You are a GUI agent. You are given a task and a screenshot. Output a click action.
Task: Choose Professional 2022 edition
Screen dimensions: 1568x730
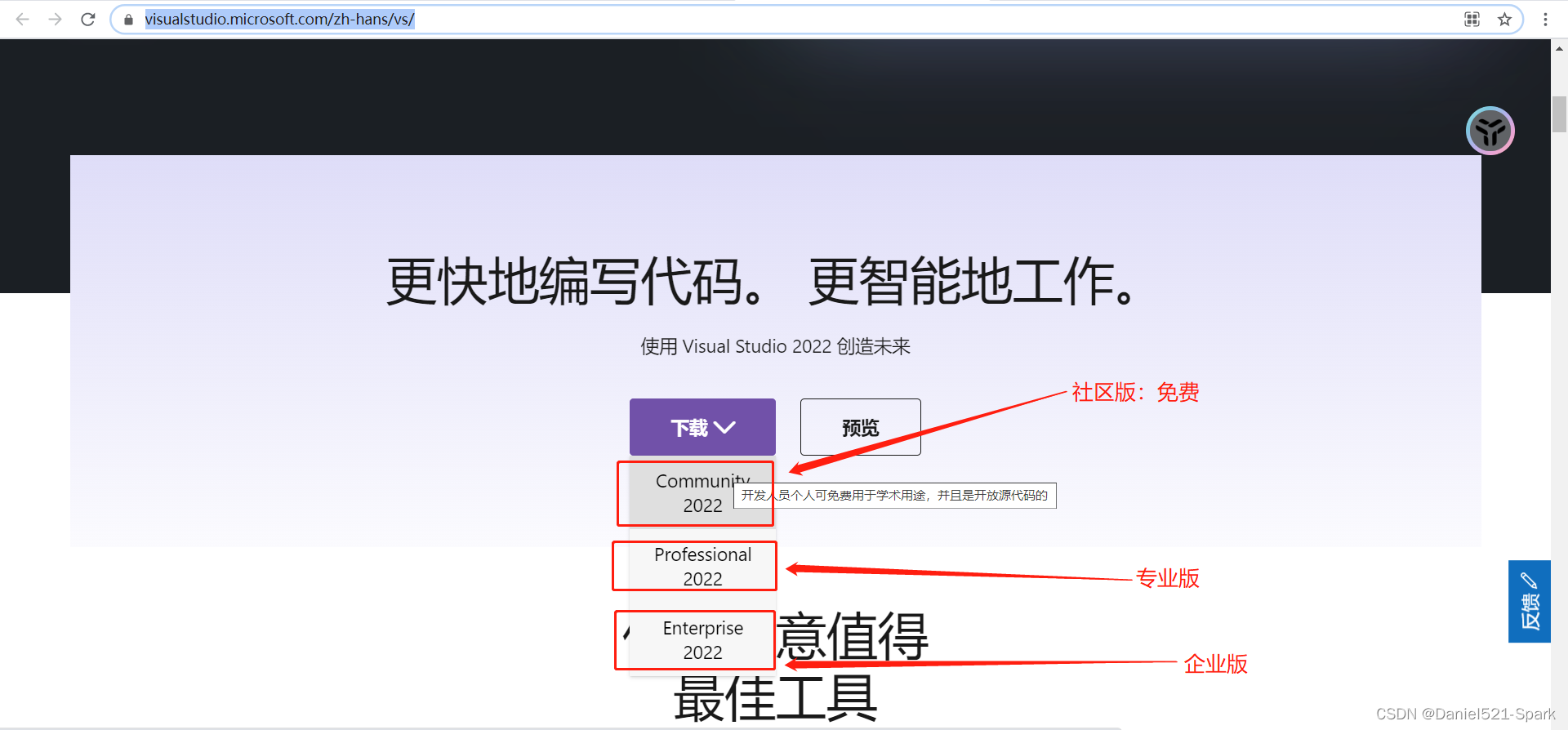pyautogui.click(x=702, y=566)
